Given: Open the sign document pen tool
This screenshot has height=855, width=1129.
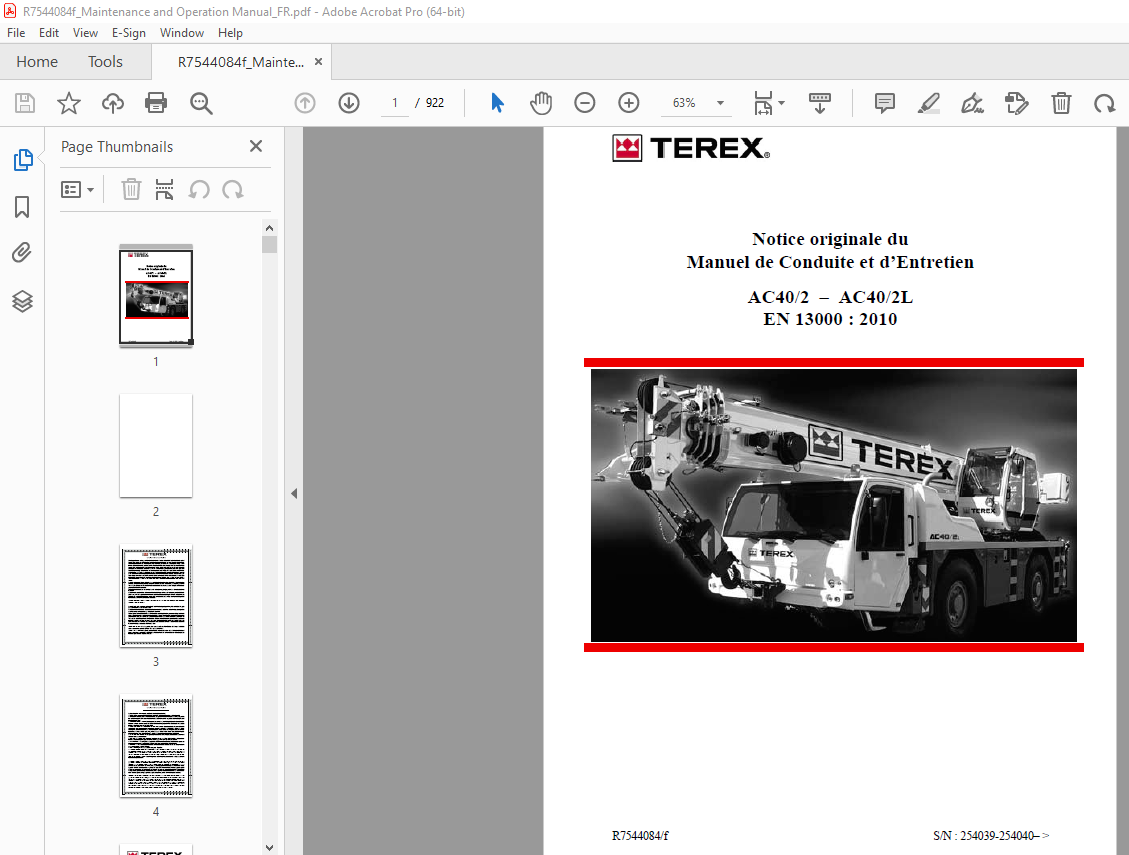Looking at the screenshot, I should pos(973,103).
